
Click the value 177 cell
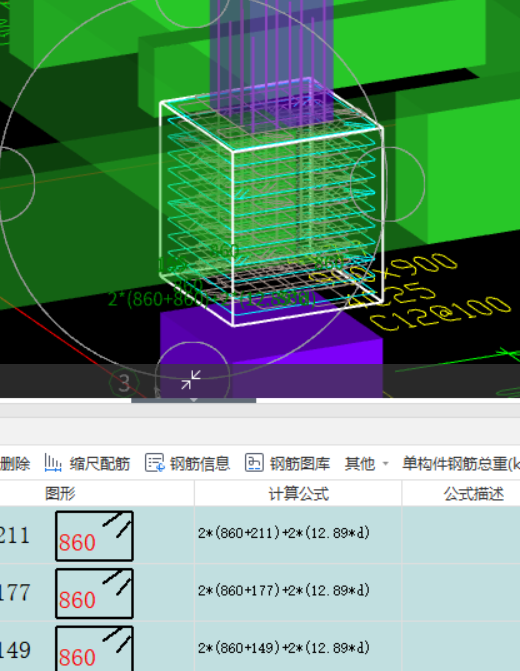(15, 593)
